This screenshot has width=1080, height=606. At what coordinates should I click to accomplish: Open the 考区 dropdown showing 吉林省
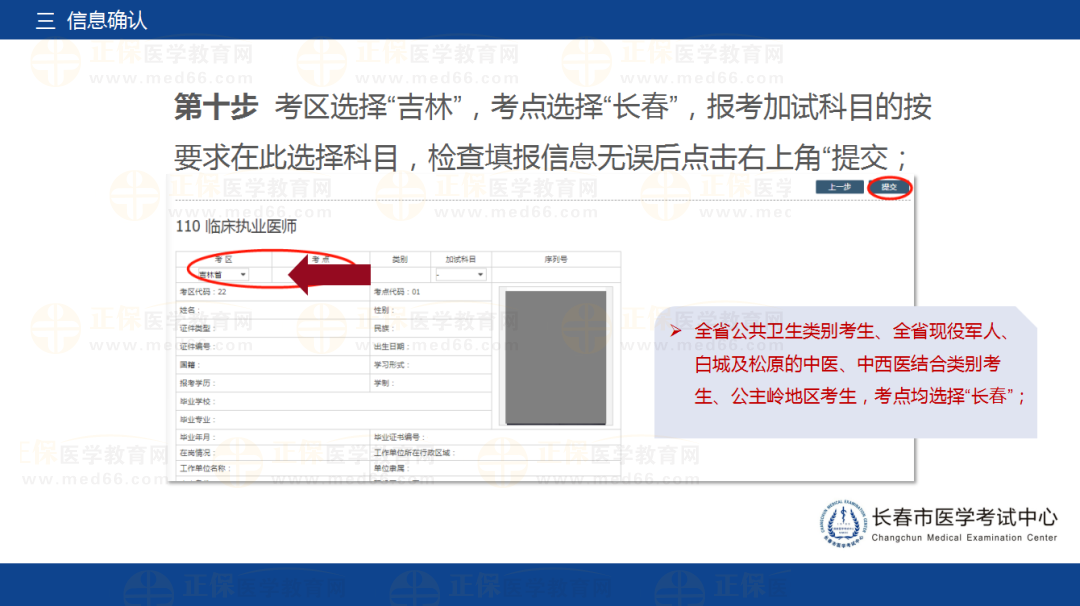(222, 274)
